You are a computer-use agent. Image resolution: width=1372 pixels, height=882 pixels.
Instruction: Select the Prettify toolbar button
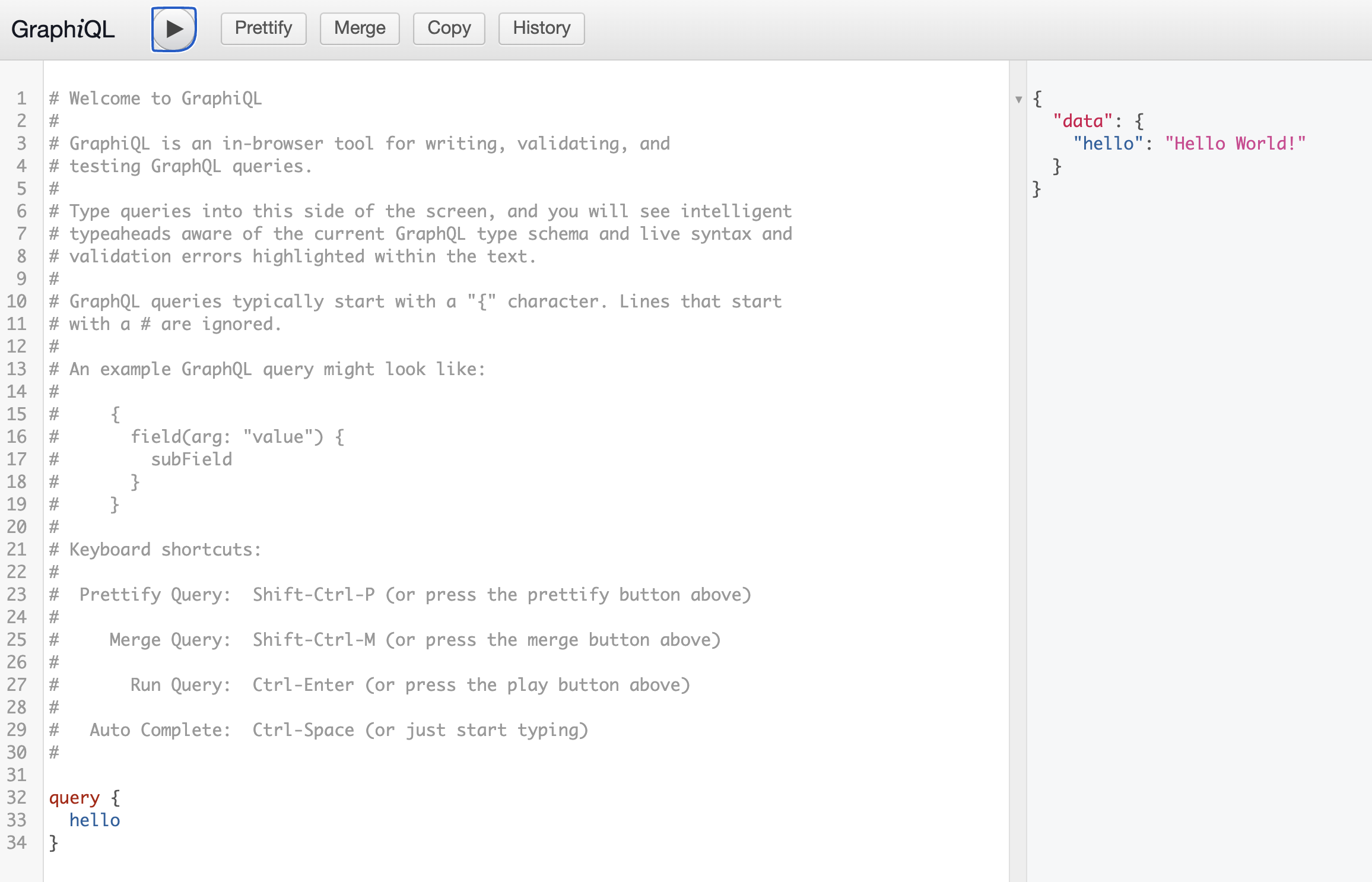263,28
